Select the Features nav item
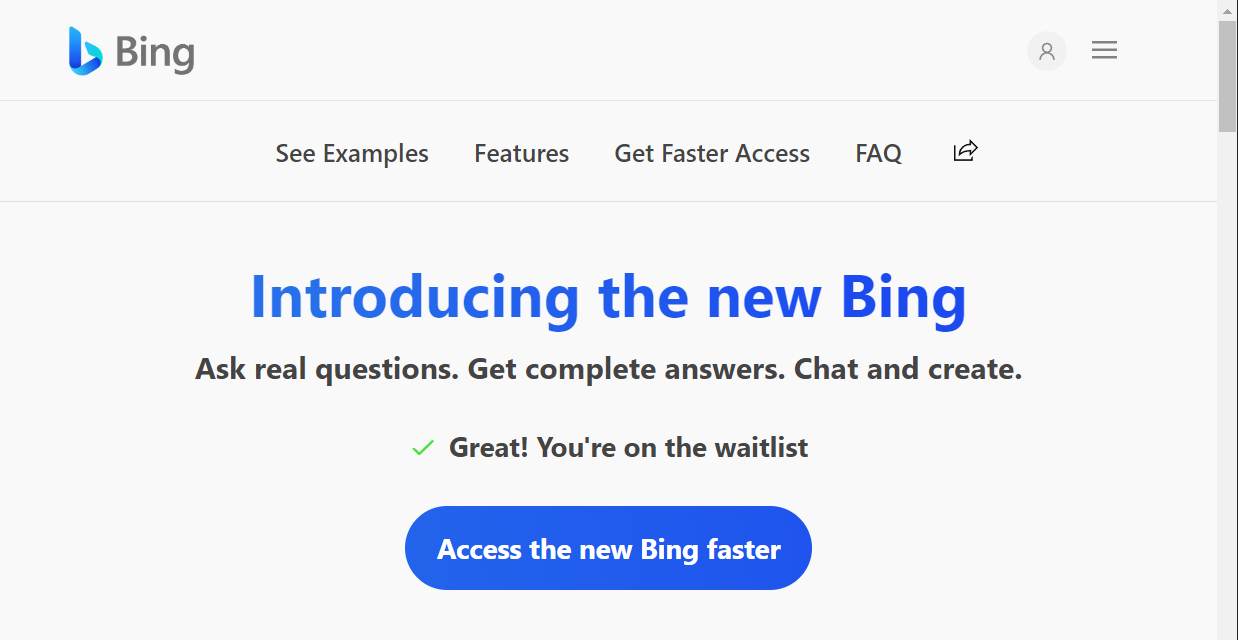The height and width of the screenshot is (640, 1238). click(x=521, y=153)
